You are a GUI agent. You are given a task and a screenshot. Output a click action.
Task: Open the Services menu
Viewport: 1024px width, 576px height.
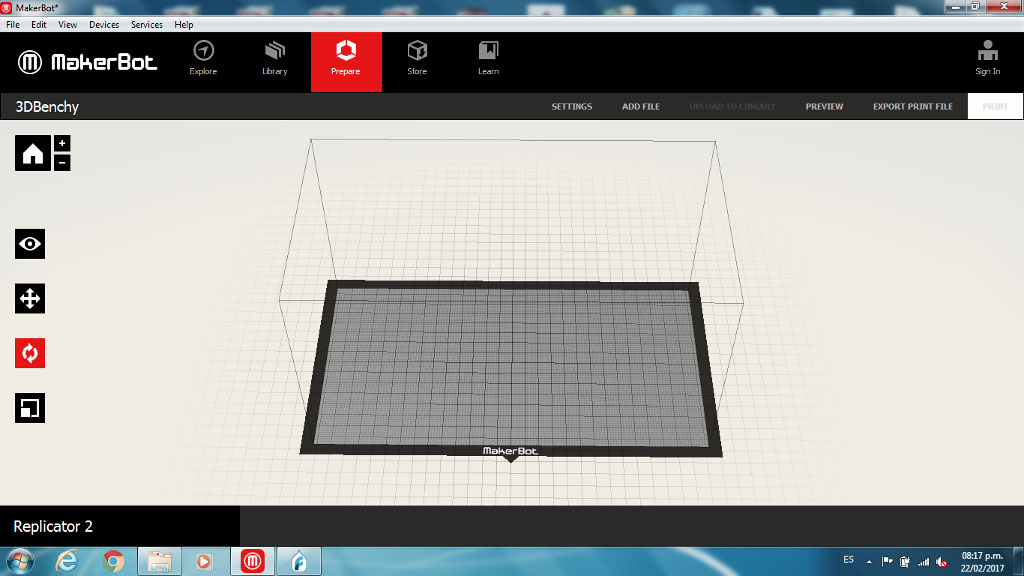[146, 25]
